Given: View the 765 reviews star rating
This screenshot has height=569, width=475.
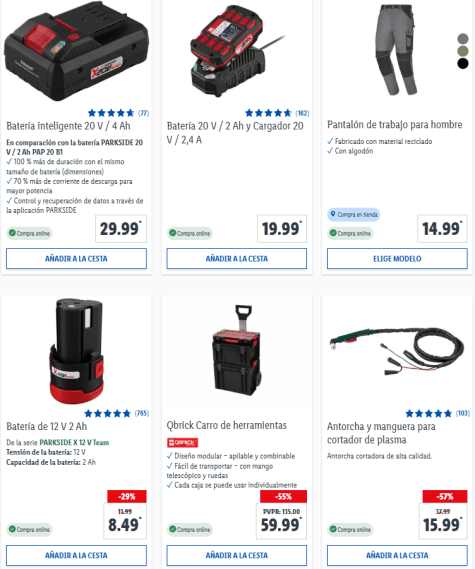Looking at the screenshot, I should 116,413.
